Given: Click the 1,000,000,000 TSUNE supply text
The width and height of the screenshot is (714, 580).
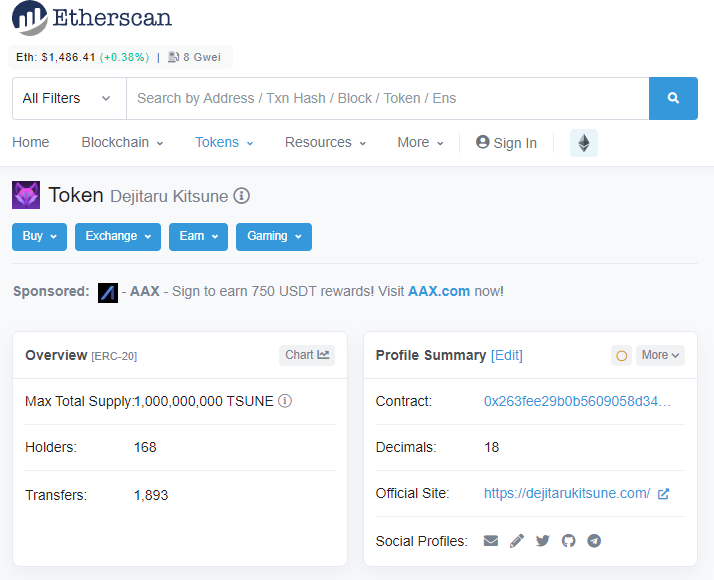Looking at the screenshot, I should click(x=204, y=401).
